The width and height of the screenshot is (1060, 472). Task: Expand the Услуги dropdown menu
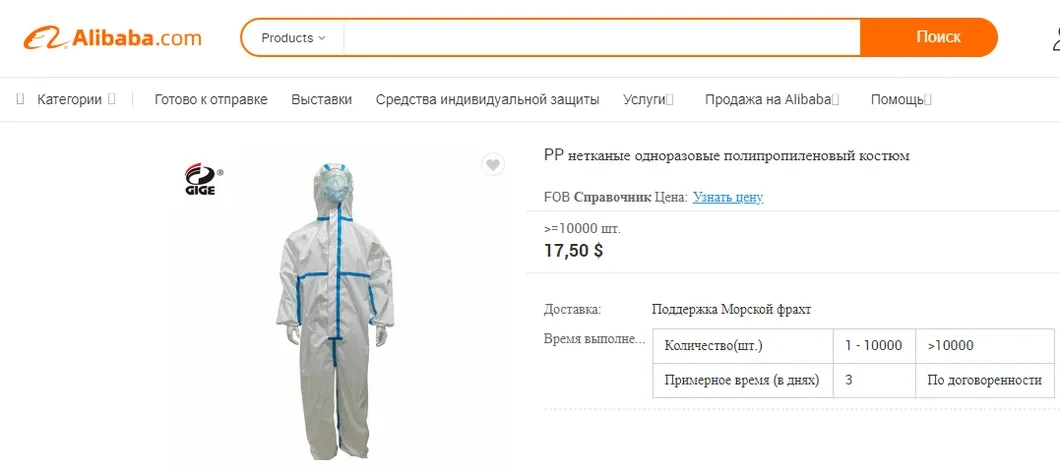tap(648, 99)
